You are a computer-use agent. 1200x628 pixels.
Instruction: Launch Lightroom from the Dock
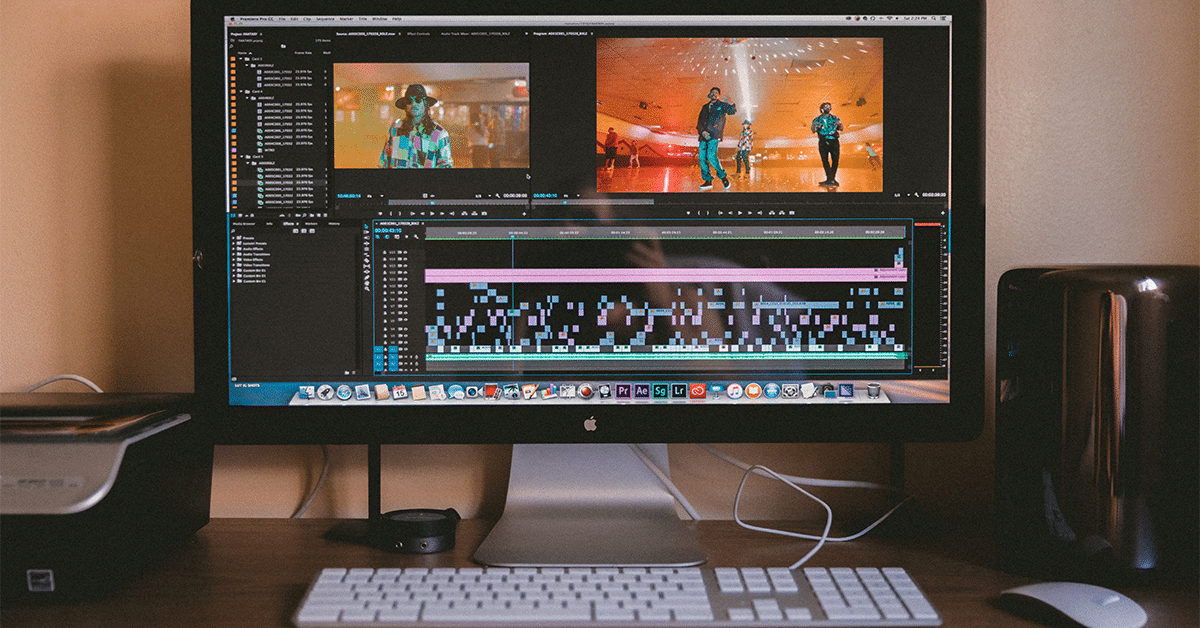679,390
